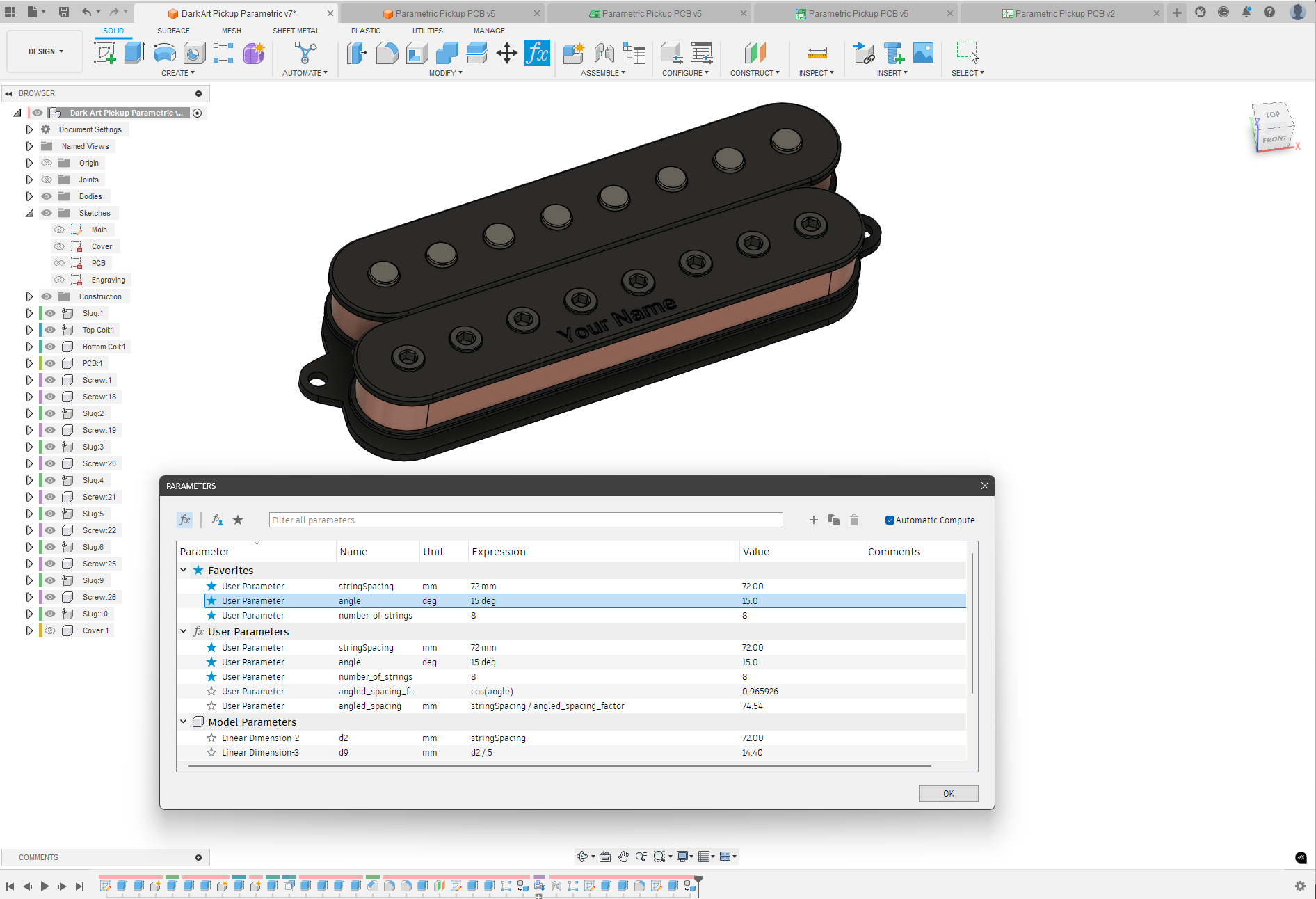Select the Create Sketch tool

point(104,53)
